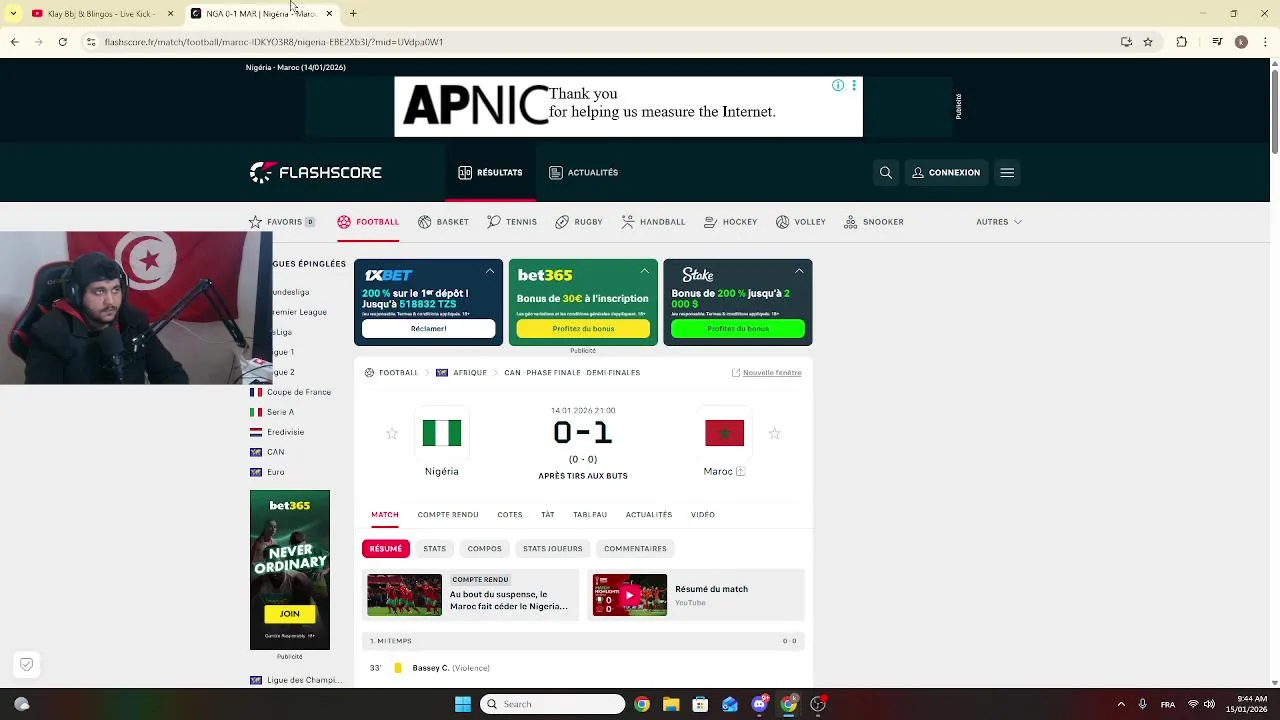
Task: Open Coupe de France in pinned leagues
Action: pyautogui.click(x=299, y=392)
